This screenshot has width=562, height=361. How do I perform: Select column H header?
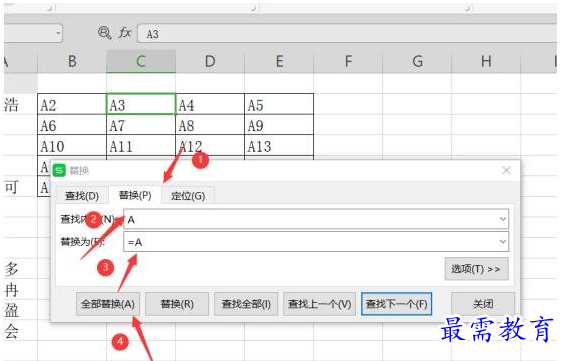click(x=486, y=61)
